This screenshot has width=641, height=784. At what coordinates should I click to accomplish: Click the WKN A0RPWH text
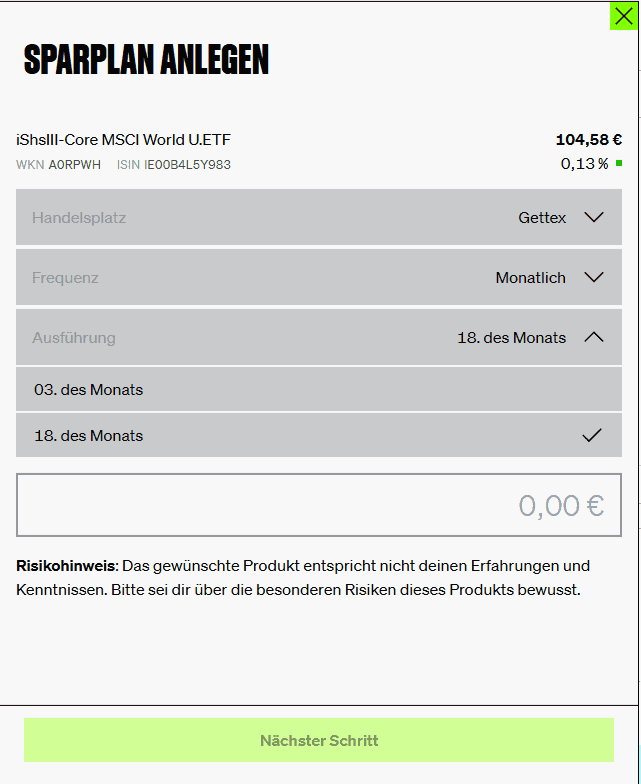point(58,165)
